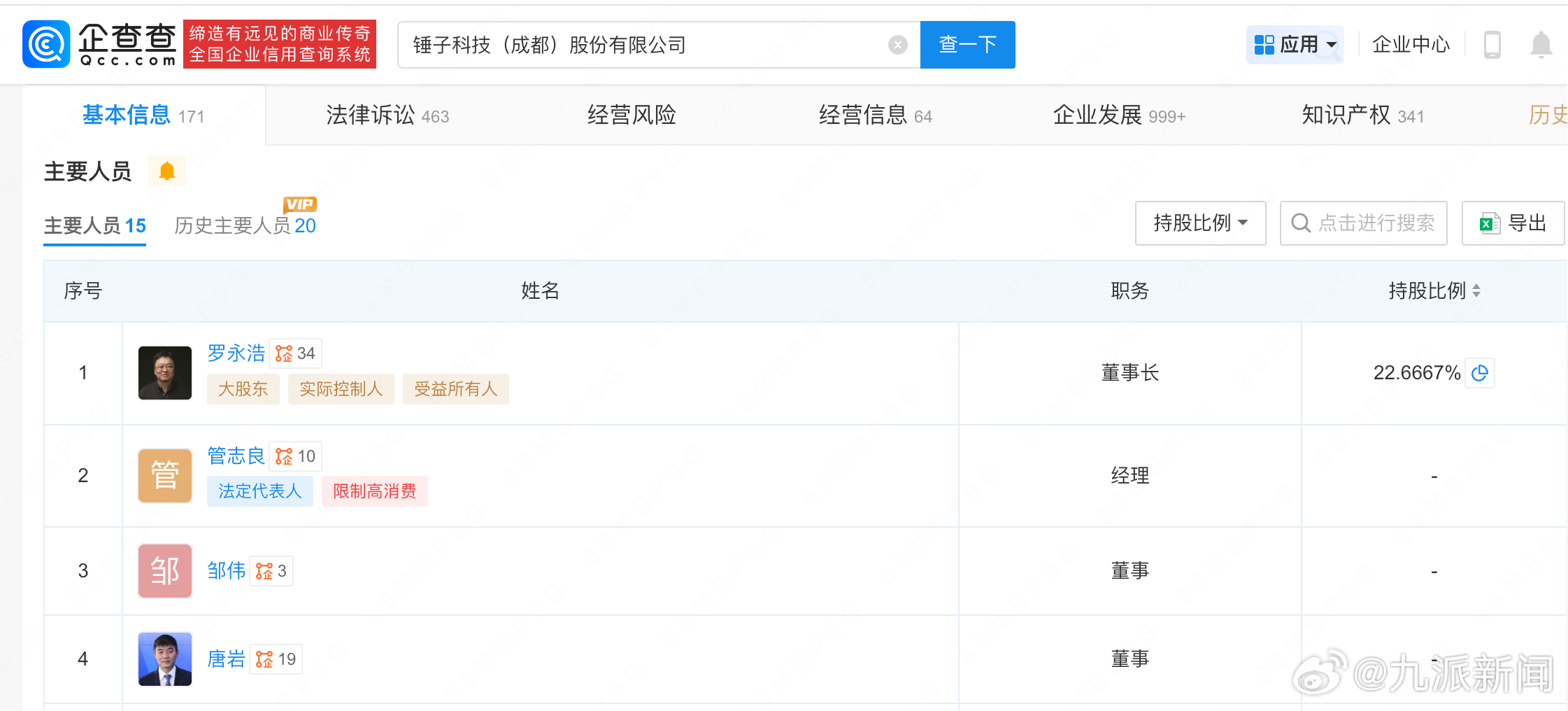
Task: Click 唐岩's profile photo
Action: [165, 659]
